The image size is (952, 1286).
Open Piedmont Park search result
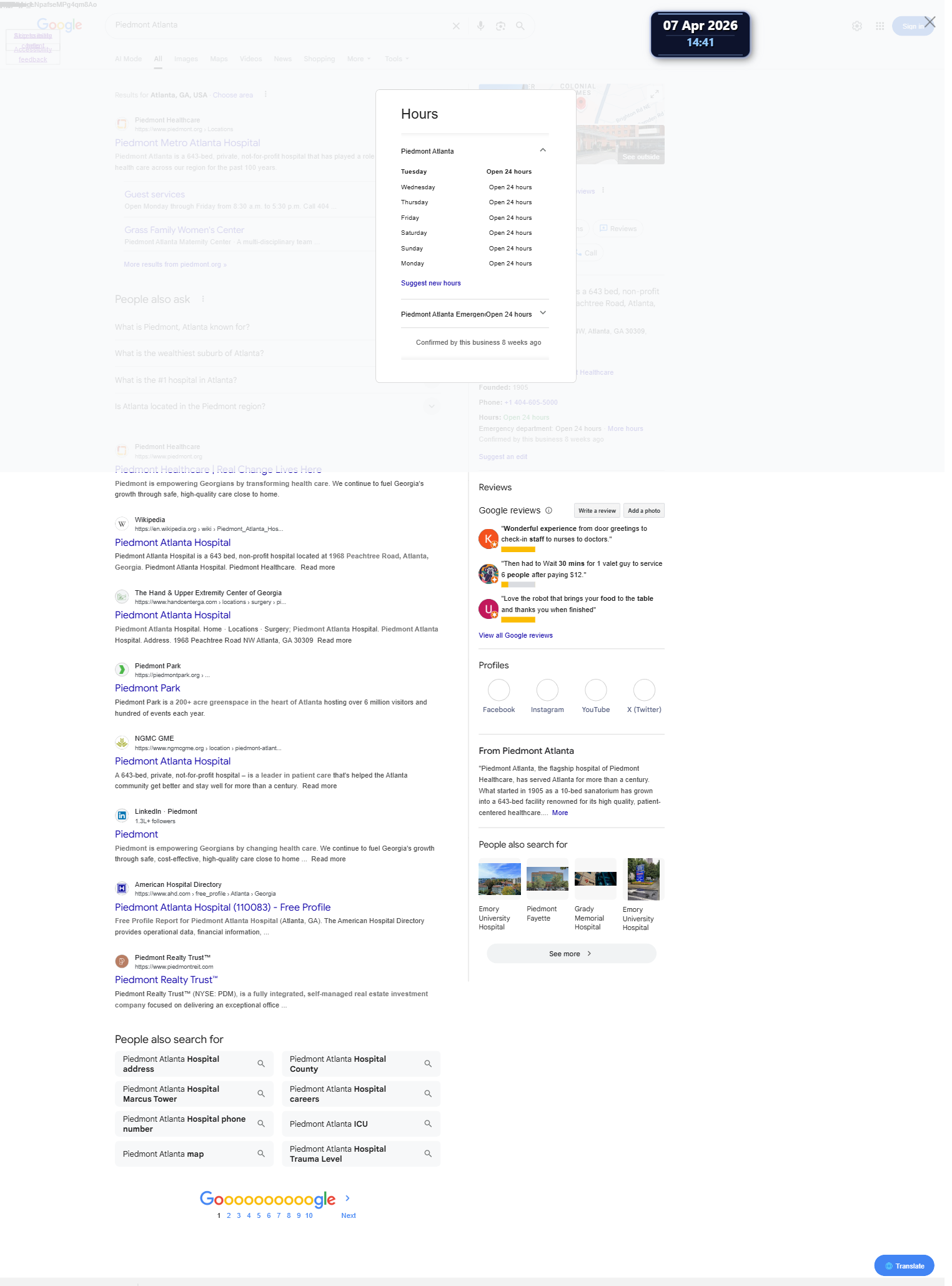coord(147,688)
